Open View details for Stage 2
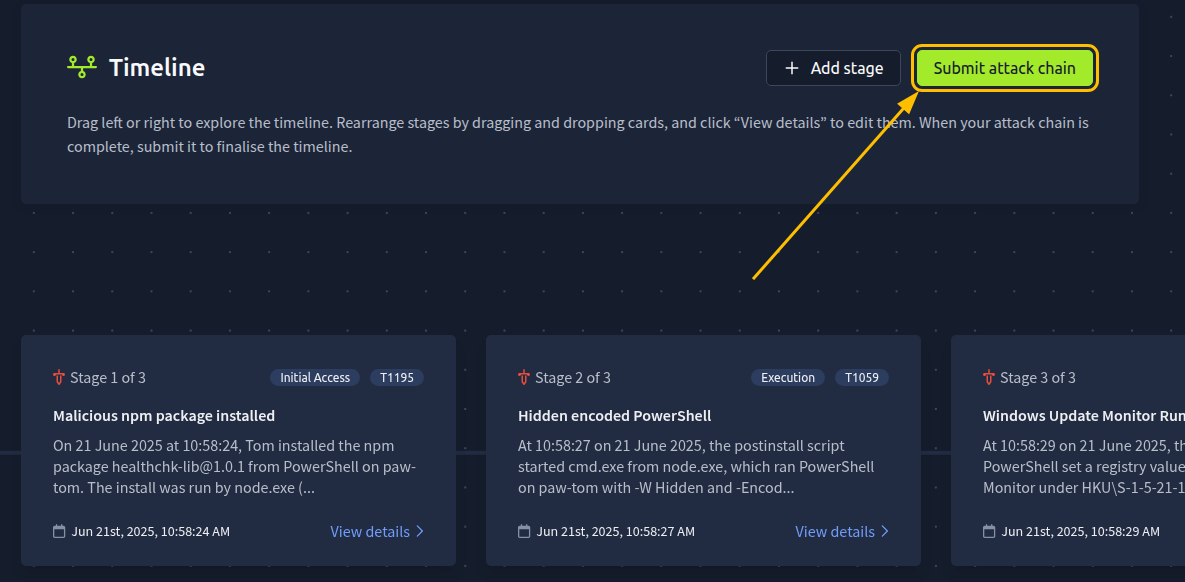Image resolution: width=1185 pixels, height=582 pixels. tap(842, 531)
